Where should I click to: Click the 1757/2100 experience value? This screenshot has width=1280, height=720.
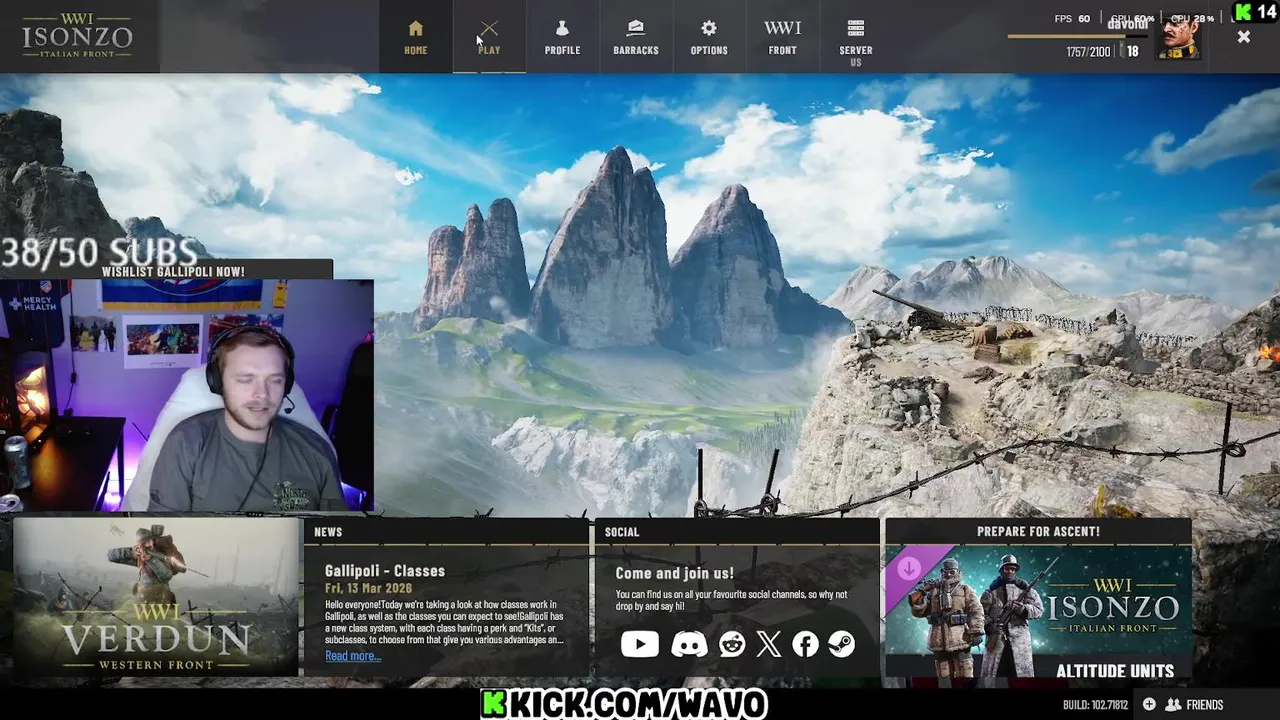1088,52
